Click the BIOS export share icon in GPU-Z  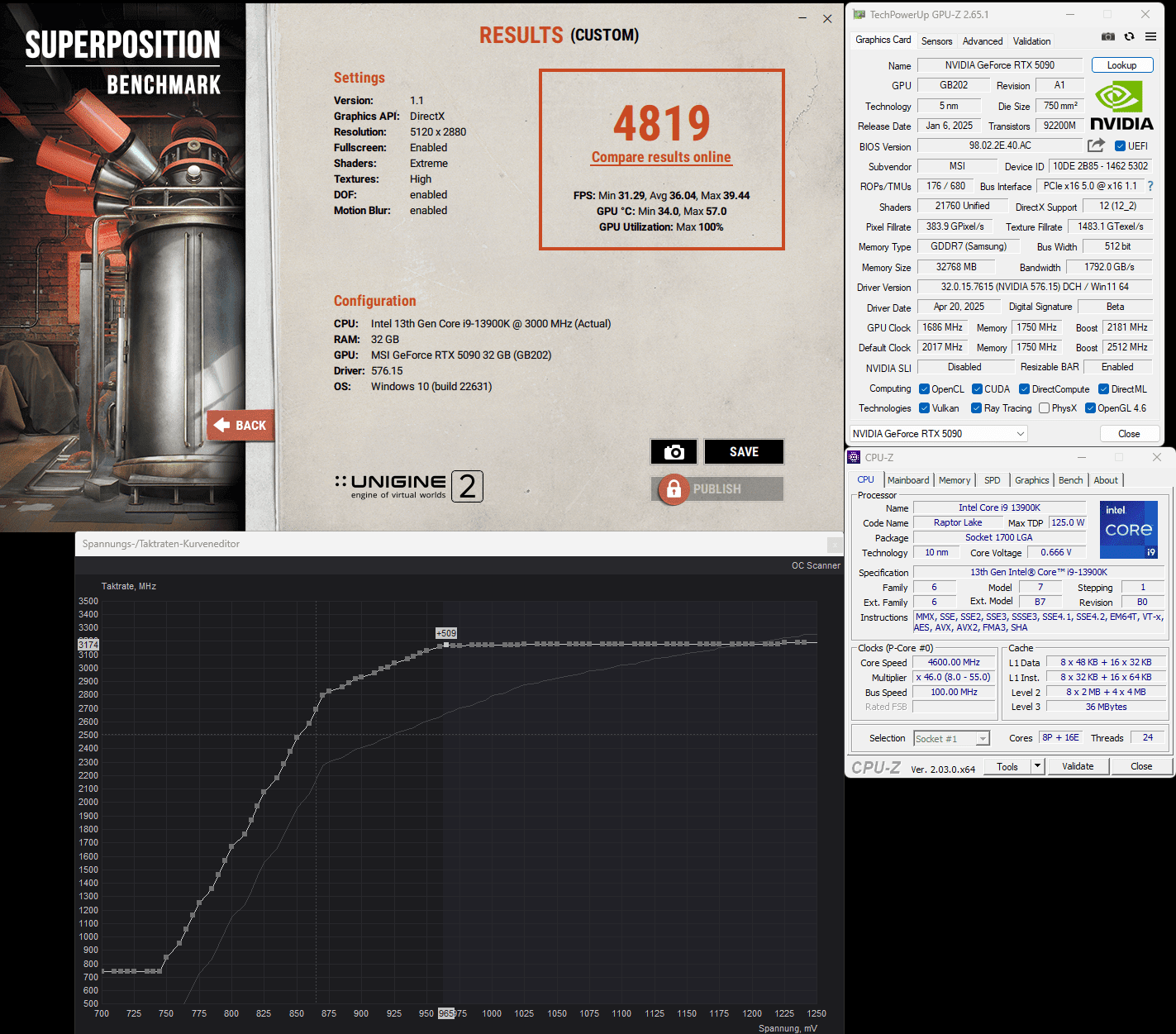pos(1096,145)
